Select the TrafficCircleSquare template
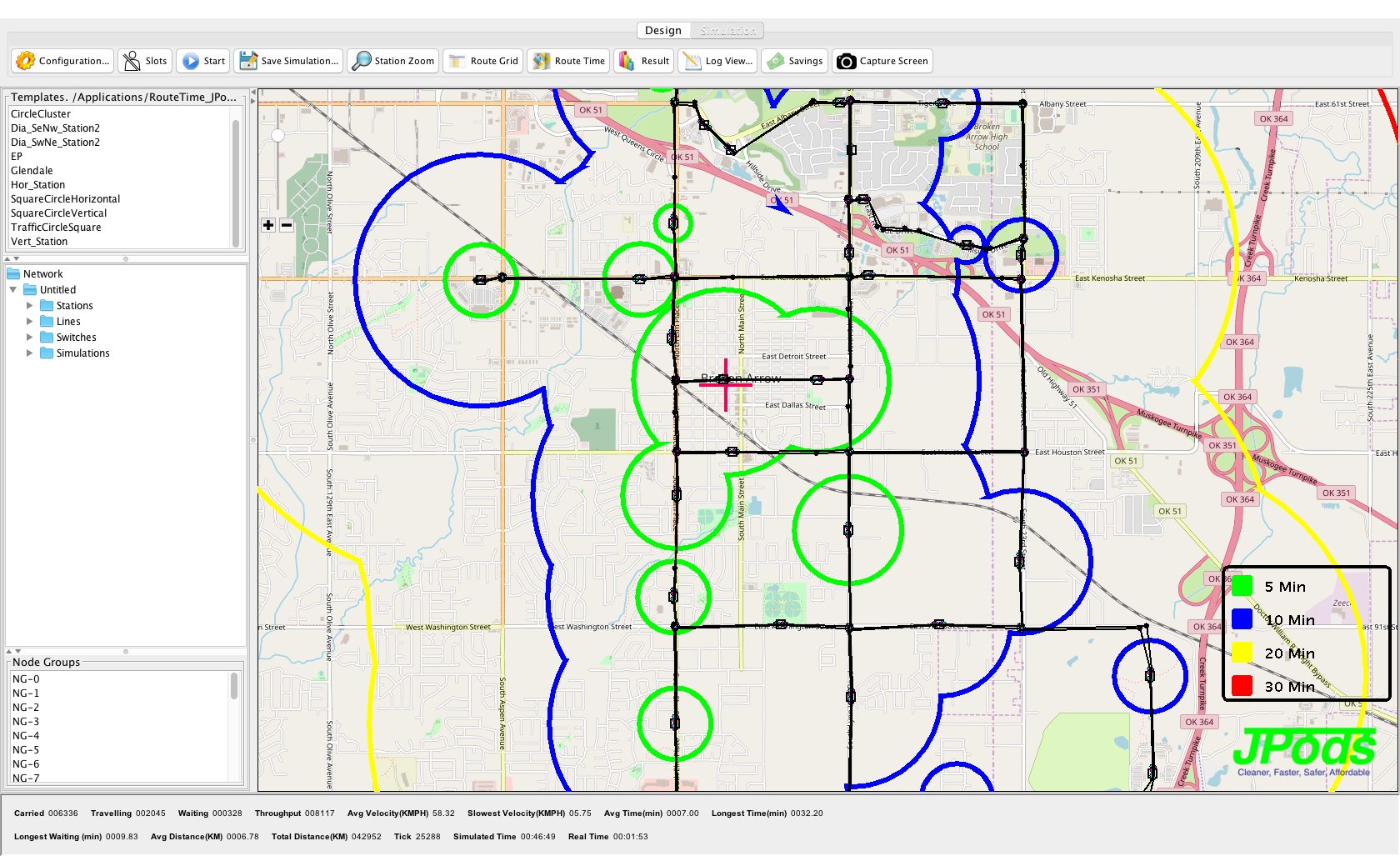 pyautogui.click(x=56, y=228)
